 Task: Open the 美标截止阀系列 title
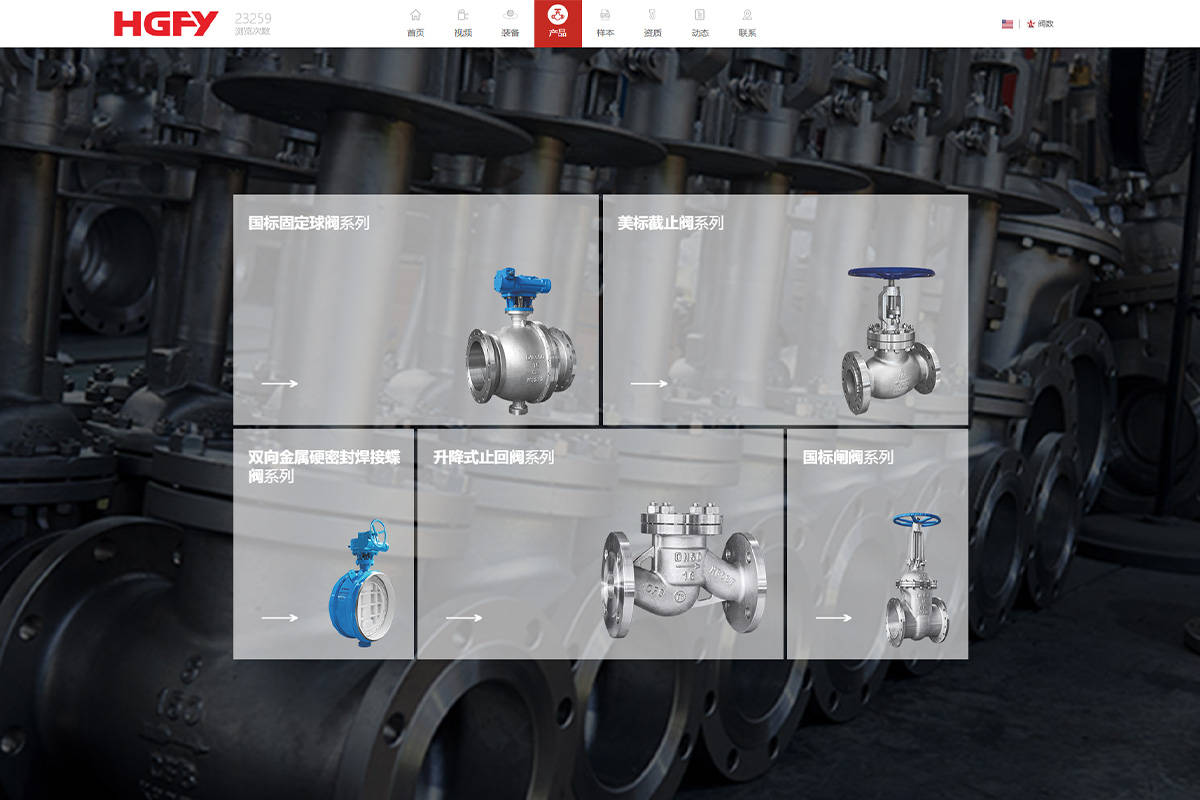670,223
